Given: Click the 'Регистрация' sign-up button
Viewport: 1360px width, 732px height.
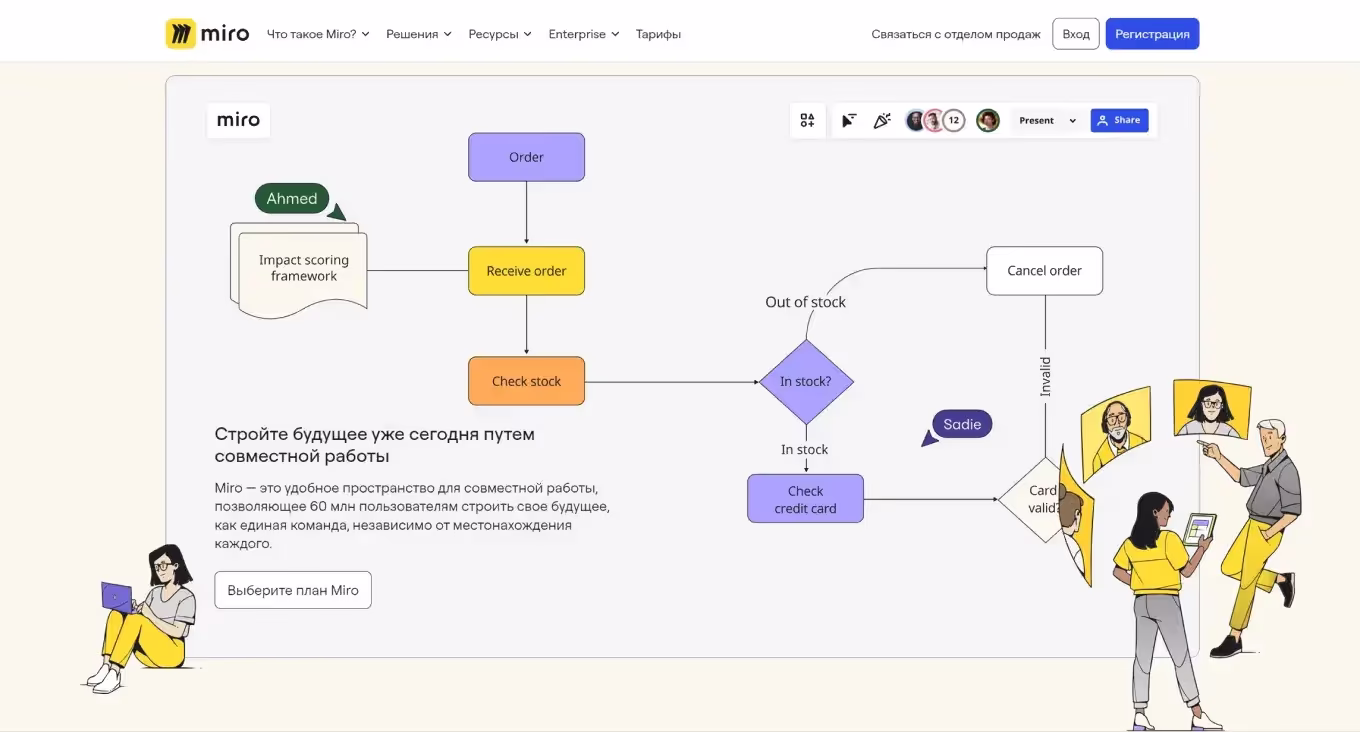Looking at the screenshot, I should click(x=1152, y=34).
